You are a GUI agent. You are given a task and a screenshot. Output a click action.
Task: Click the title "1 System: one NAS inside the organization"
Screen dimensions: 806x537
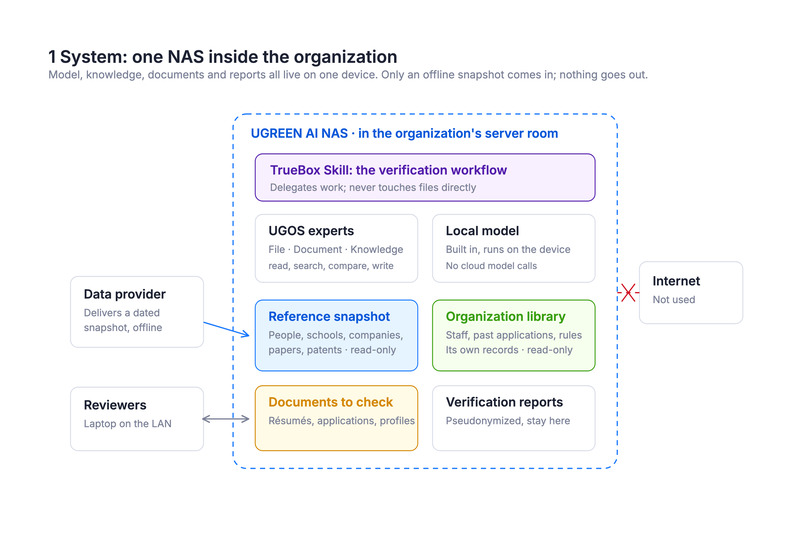(x=223, y=57)
